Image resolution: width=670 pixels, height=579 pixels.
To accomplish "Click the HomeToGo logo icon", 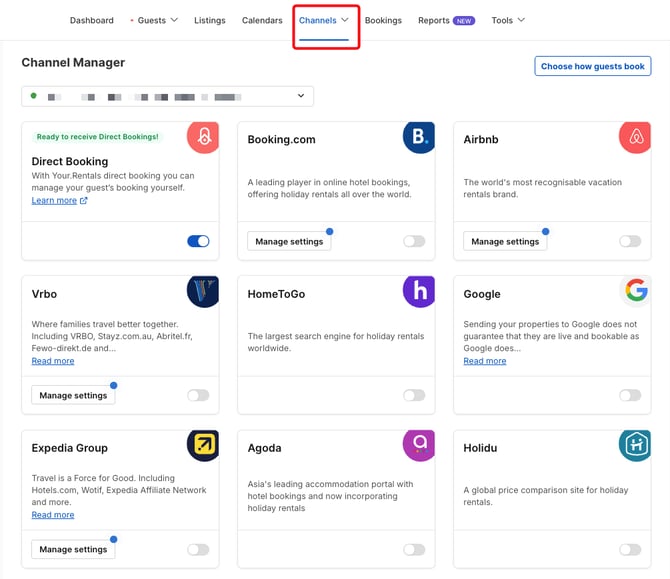I will click(x=419, y=291).
